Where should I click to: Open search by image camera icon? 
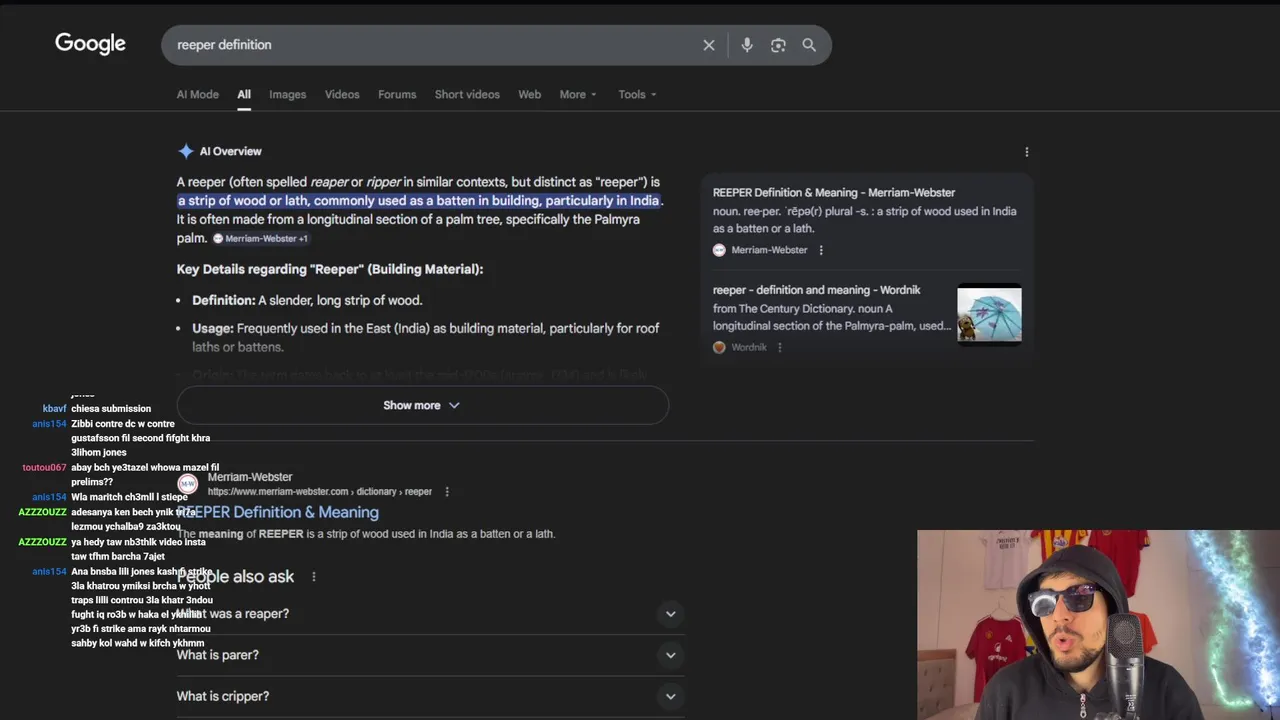[778, 45]
